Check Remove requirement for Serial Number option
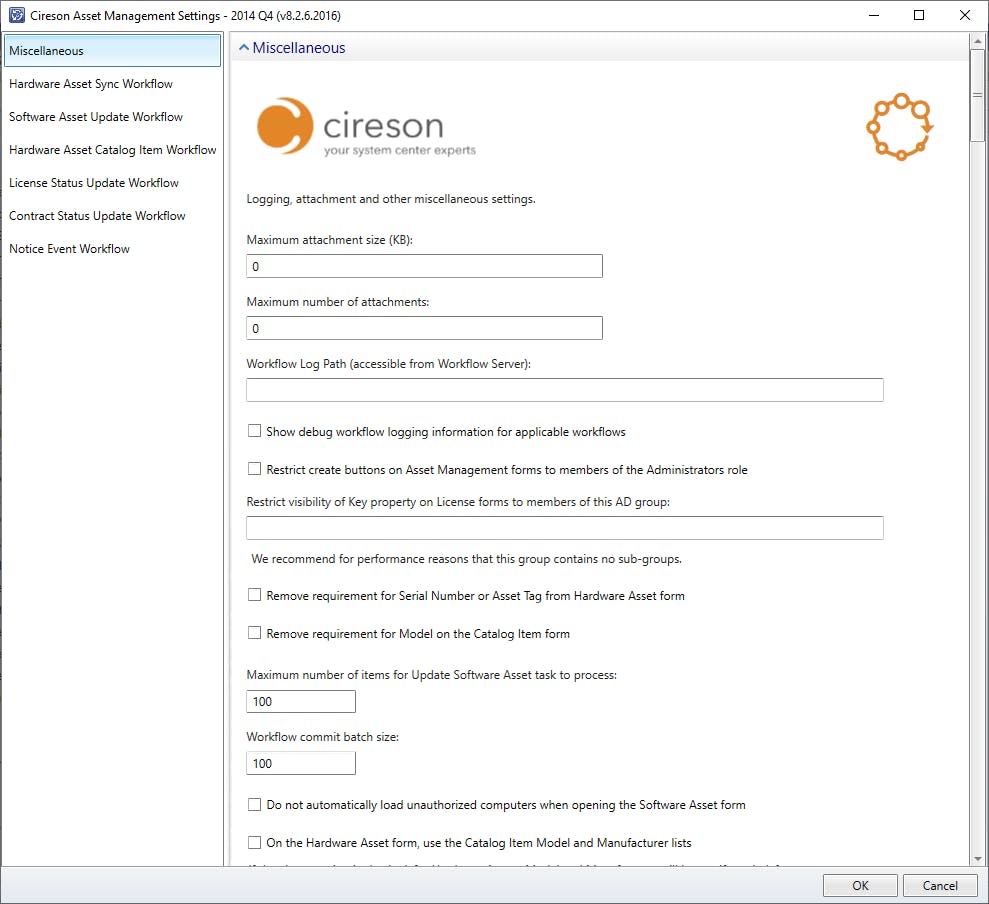This screenshot has height=904, width=989. click(x=254, y=595)
